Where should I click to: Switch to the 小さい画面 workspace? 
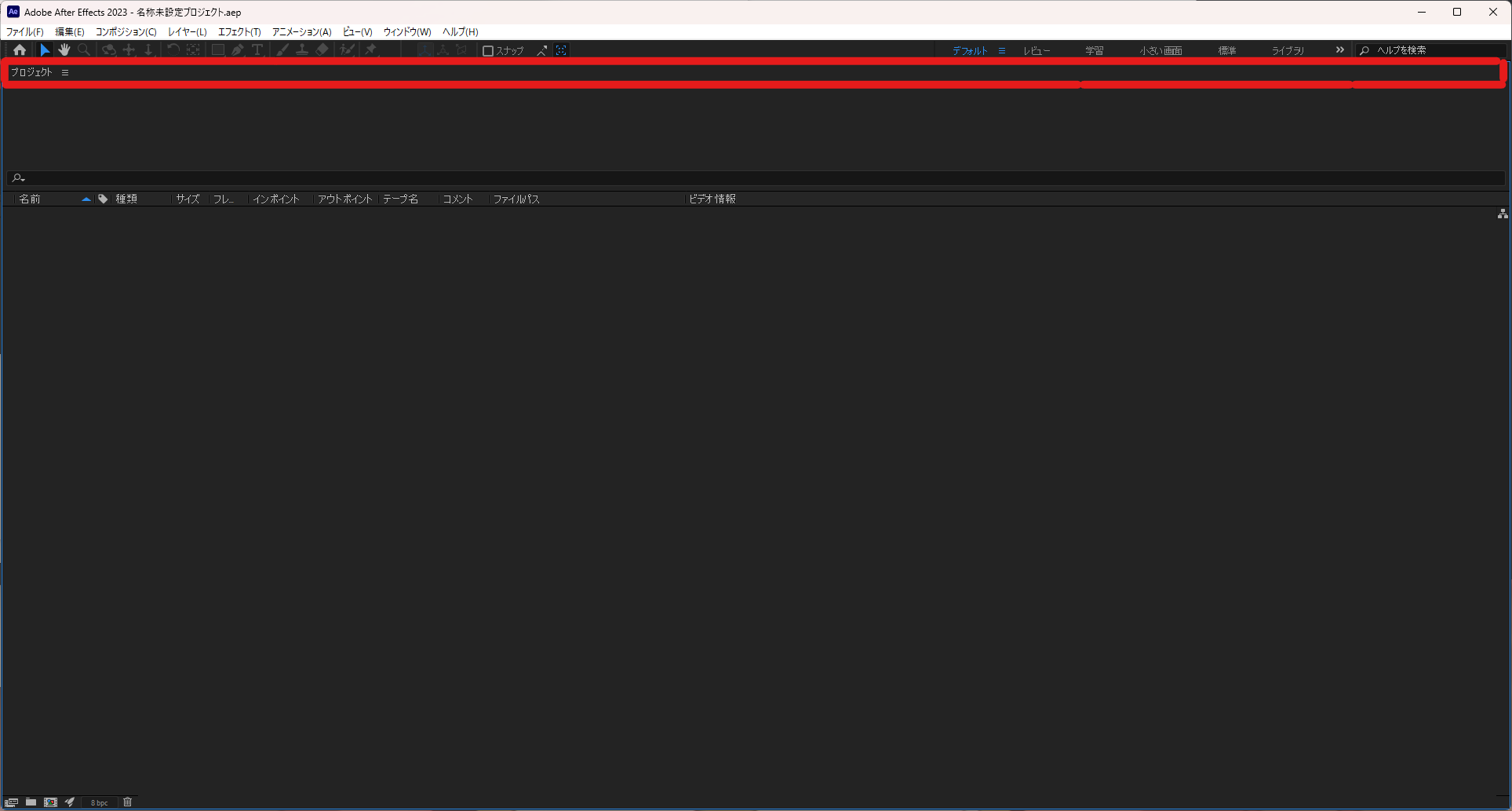tap(1161, 51)
